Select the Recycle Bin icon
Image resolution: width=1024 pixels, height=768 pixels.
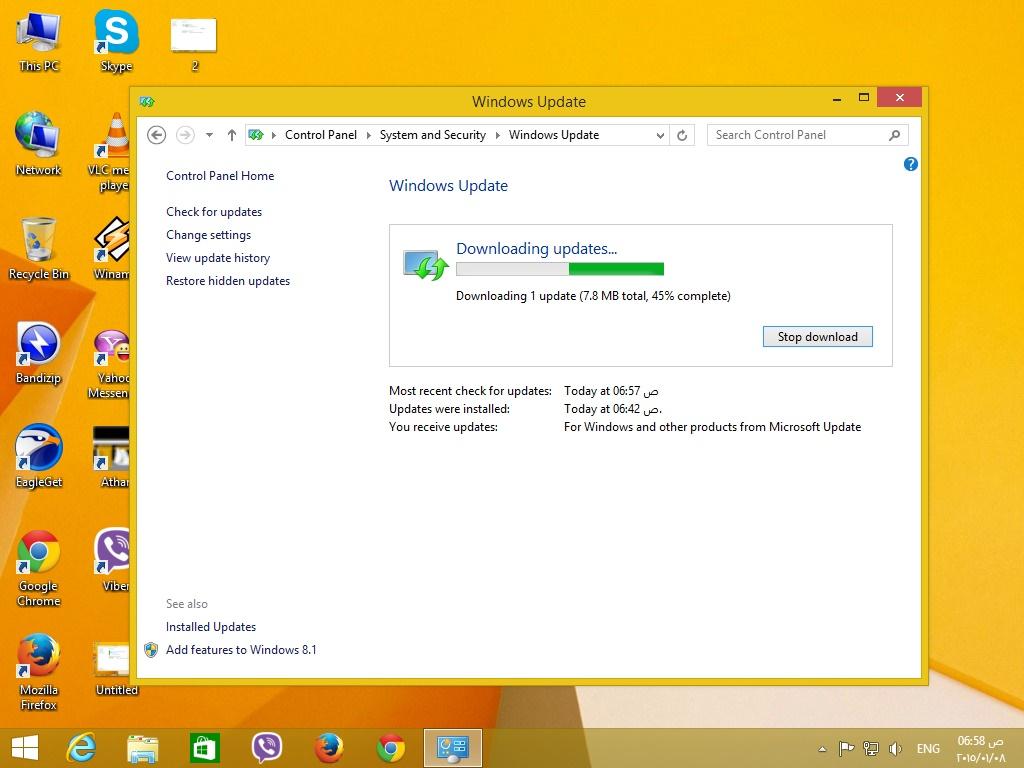coord(39,249)
